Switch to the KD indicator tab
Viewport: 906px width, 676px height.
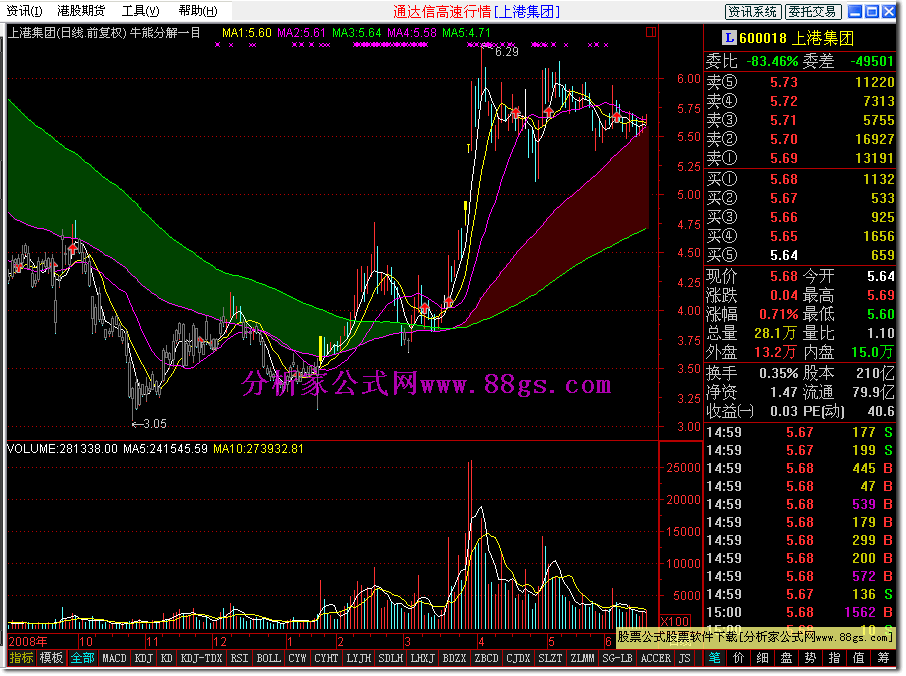coord(166,658)
